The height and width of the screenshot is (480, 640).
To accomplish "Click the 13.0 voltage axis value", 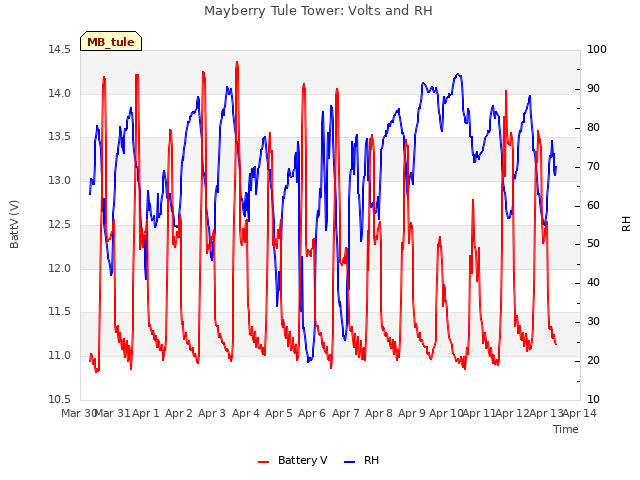I will [x=60, y=180].
